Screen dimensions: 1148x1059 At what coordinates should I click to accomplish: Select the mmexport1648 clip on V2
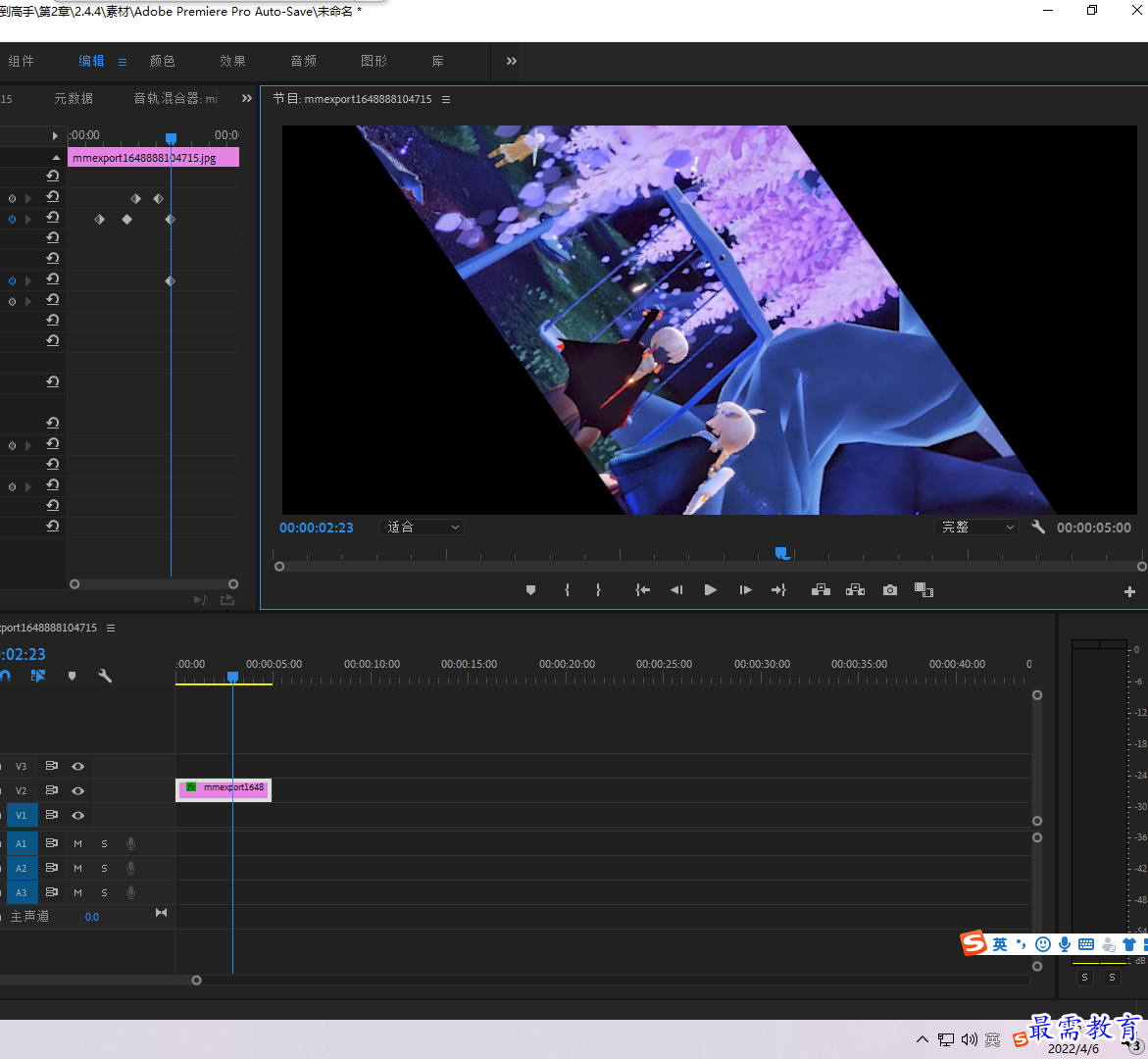coord(224,790)
